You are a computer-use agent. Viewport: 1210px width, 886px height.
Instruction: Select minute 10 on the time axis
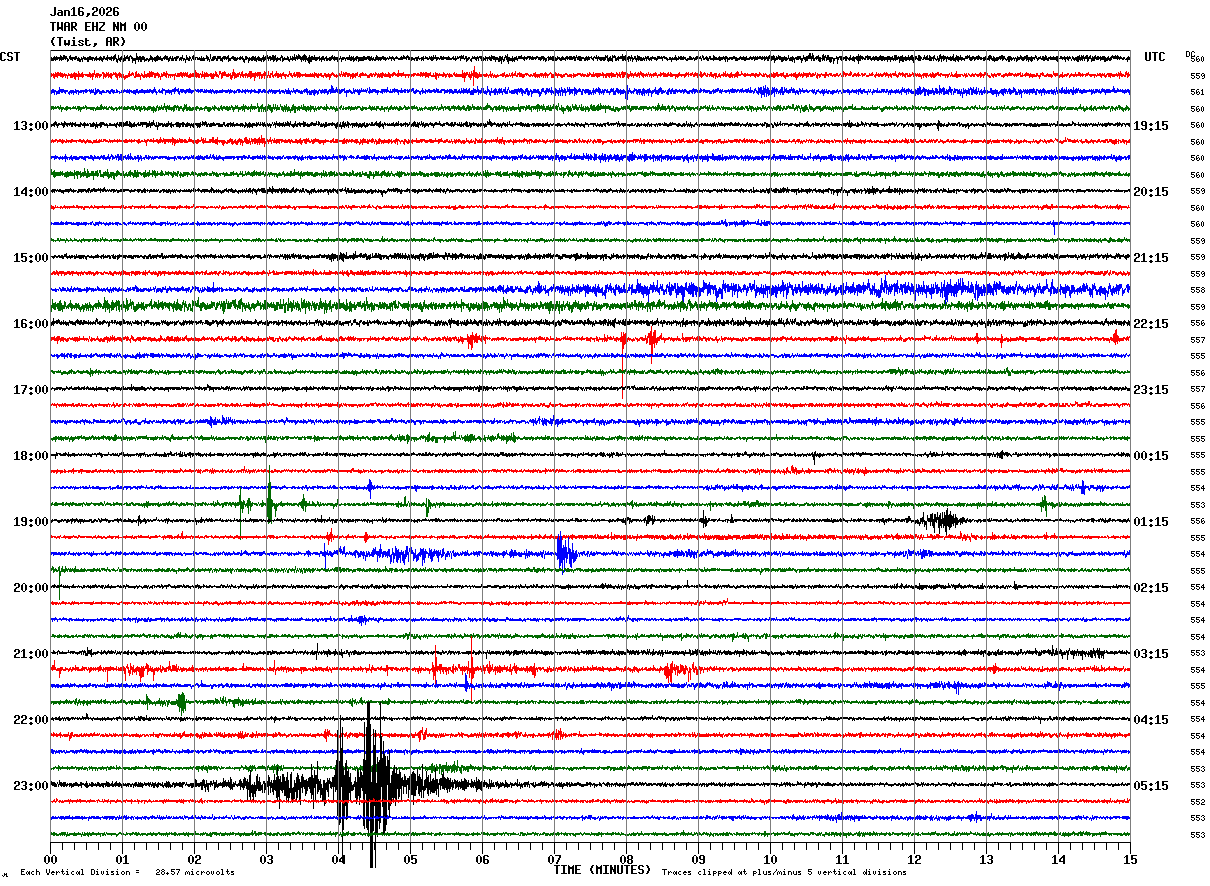point(770,859)
